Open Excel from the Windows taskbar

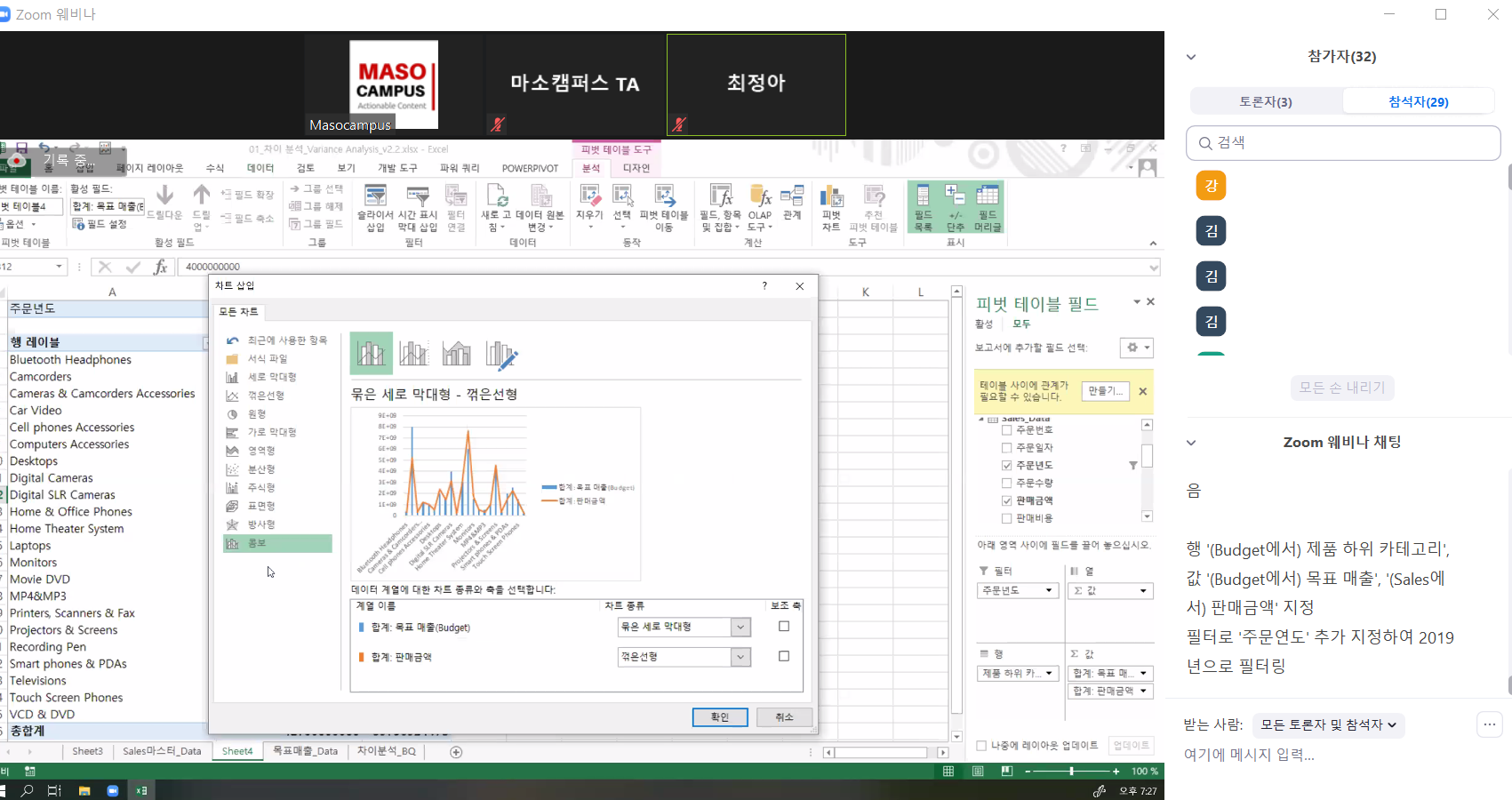(141, 790)
